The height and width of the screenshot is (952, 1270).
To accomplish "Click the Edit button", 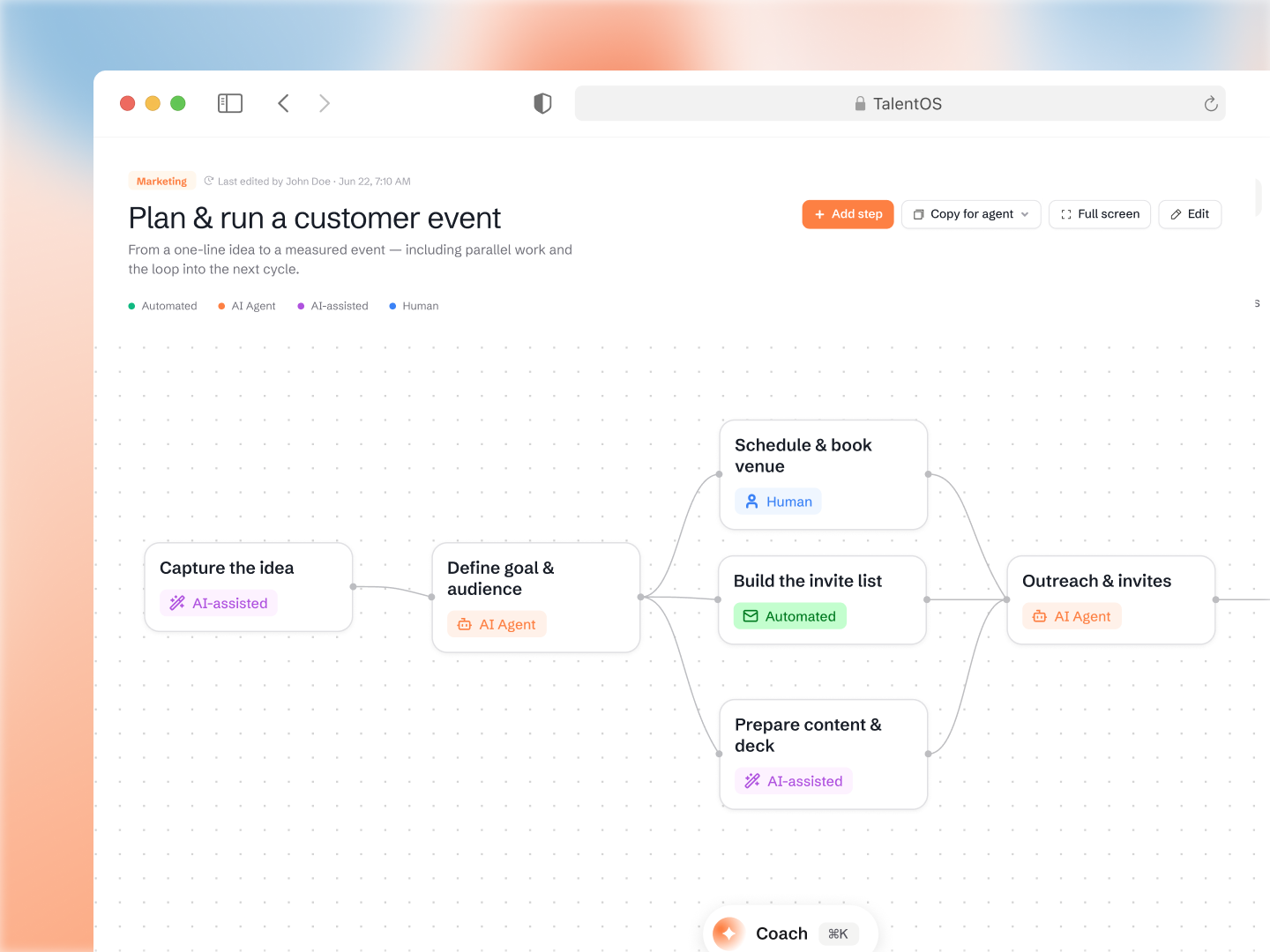I will click(x=1190, y=214).
